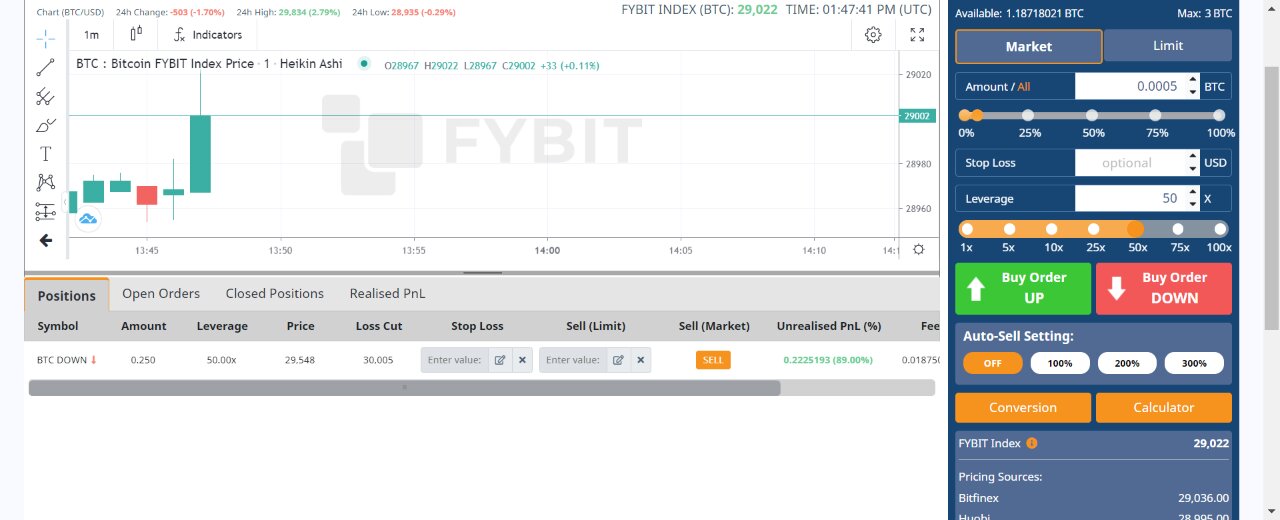
Task: Click the positions table Stop Loss value field
Action: coord(455,360)
